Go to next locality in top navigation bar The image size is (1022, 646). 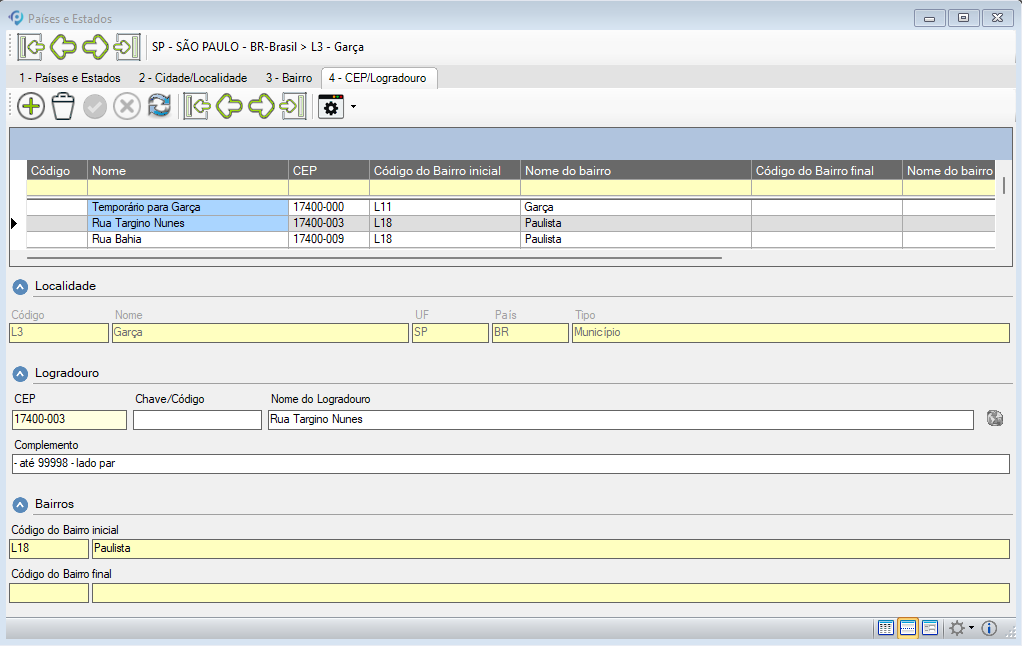pos(96,46)
